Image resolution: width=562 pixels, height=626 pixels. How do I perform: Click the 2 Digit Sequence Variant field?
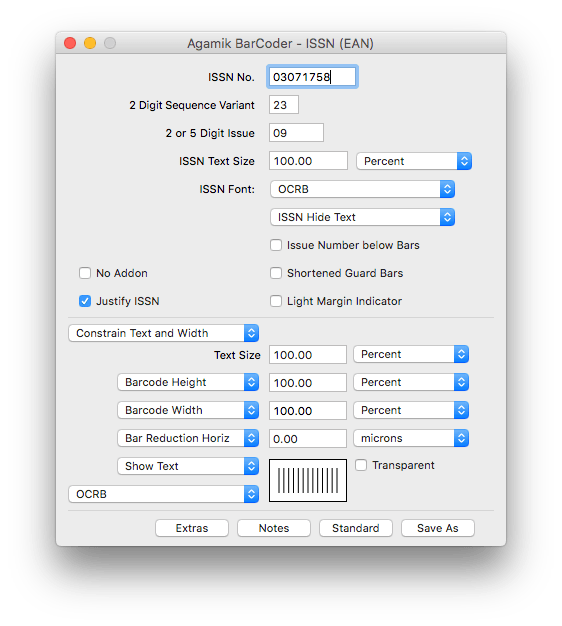pos(284,105)
